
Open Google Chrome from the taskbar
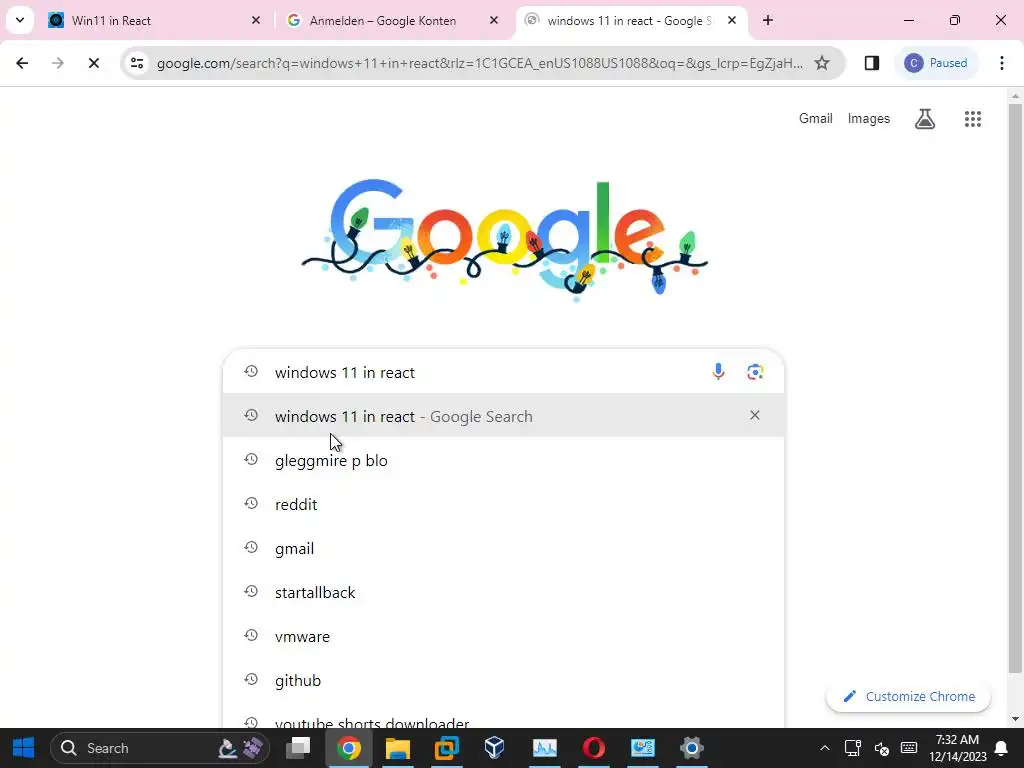[348, 748]
